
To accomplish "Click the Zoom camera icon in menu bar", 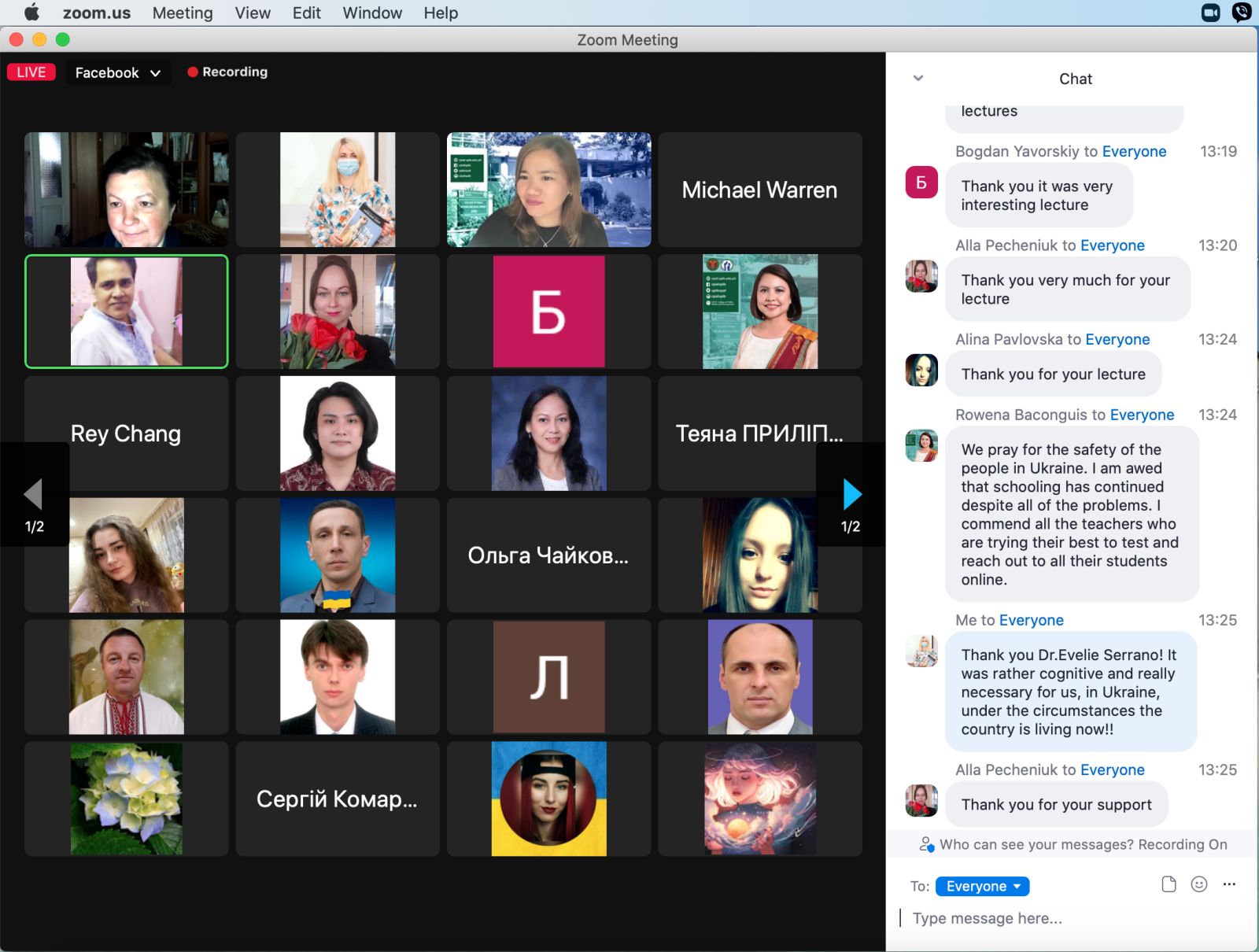I will 1210,13.
